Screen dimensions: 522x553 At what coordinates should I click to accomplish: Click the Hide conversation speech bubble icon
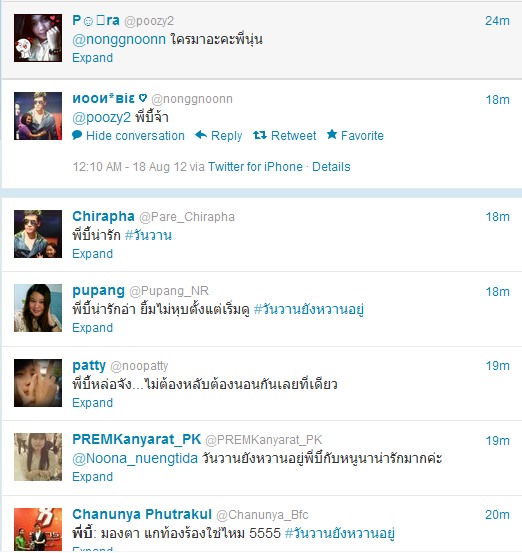(77, 135)
